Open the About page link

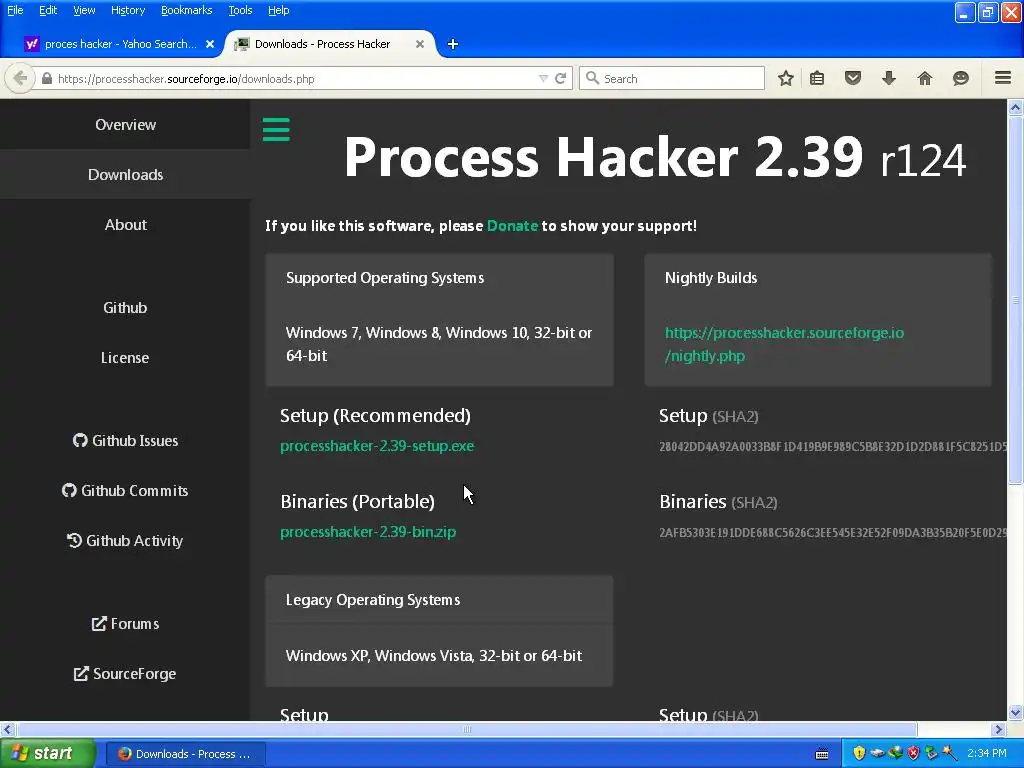125,225
